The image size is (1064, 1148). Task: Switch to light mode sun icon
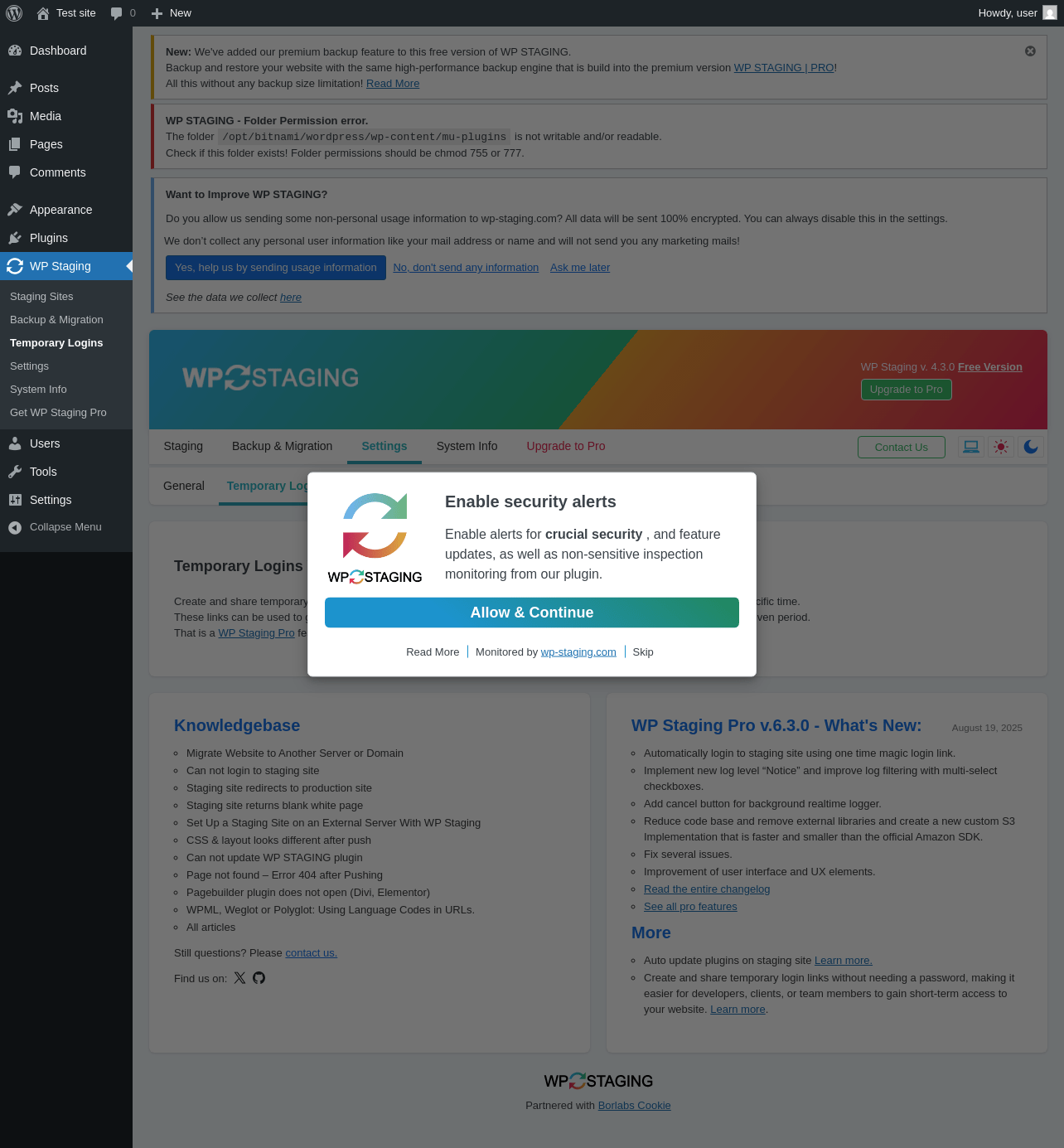1001,447
